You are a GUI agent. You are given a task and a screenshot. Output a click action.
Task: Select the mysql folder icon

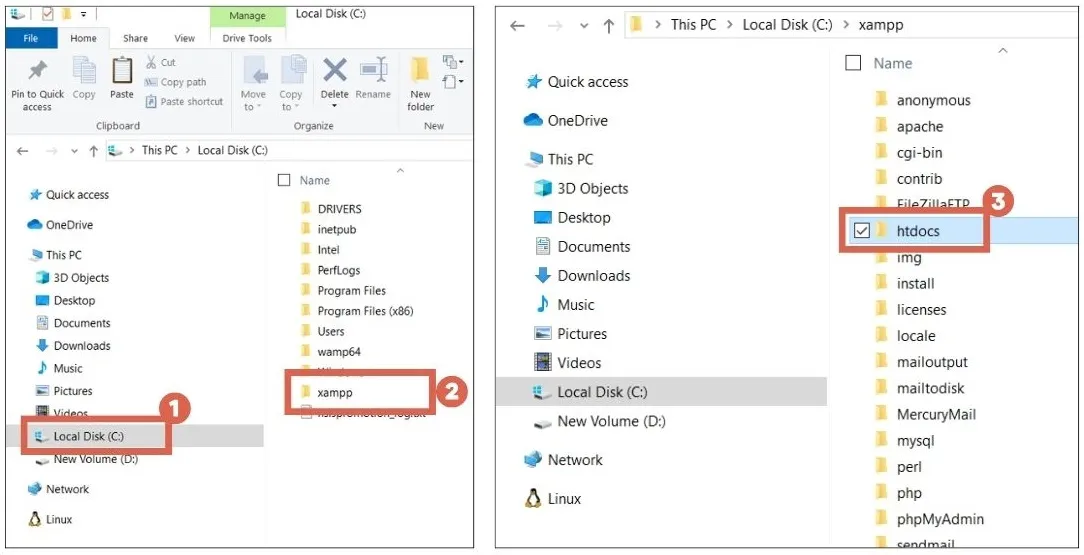click(881, 440)
